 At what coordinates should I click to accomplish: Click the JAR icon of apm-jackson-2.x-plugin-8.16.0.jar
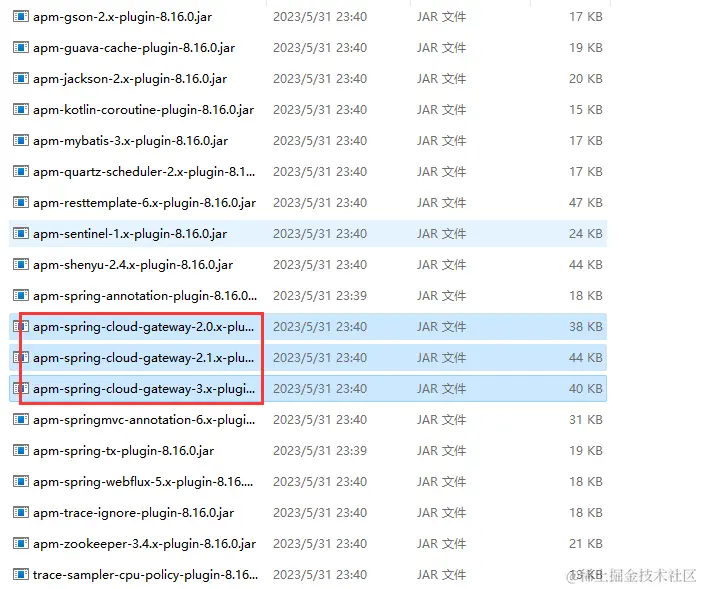21,78
